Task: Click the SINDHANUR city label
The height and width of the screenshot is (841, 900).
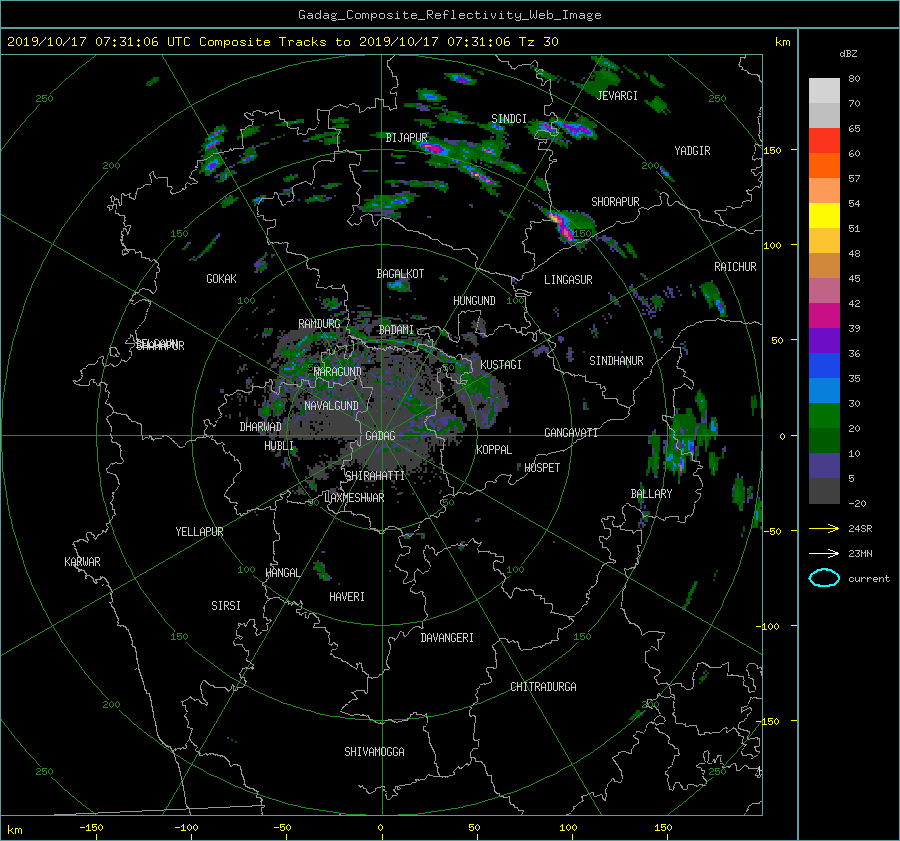Action: coord(616,361)
